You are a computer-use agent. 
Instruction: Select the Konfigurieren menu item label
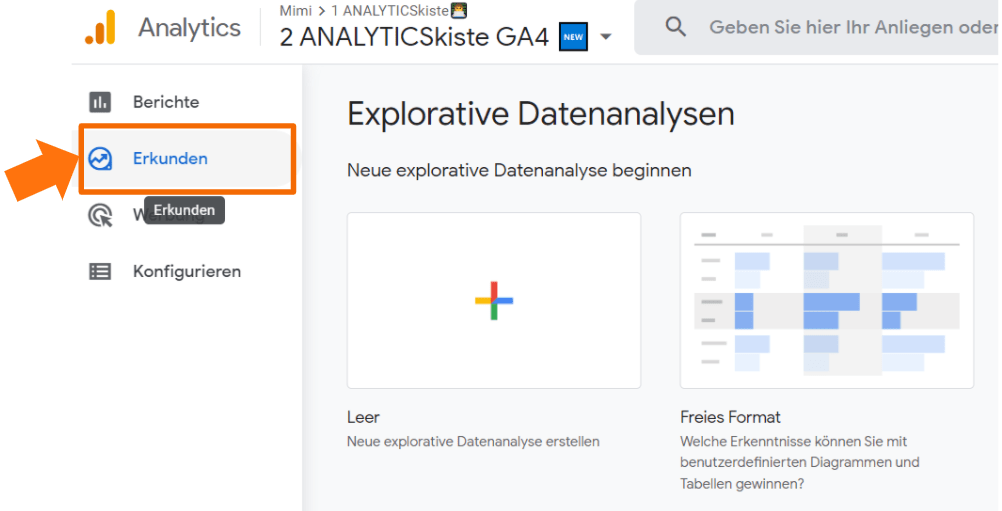point(187,271)
